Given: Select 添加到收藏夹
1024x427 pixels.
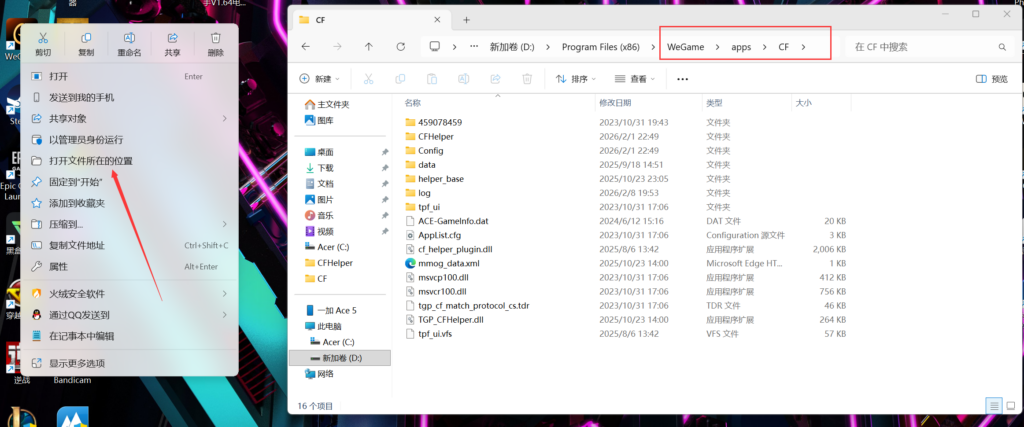Looking at the screenshot, I should pyautogui.click(x=129, y=203).
